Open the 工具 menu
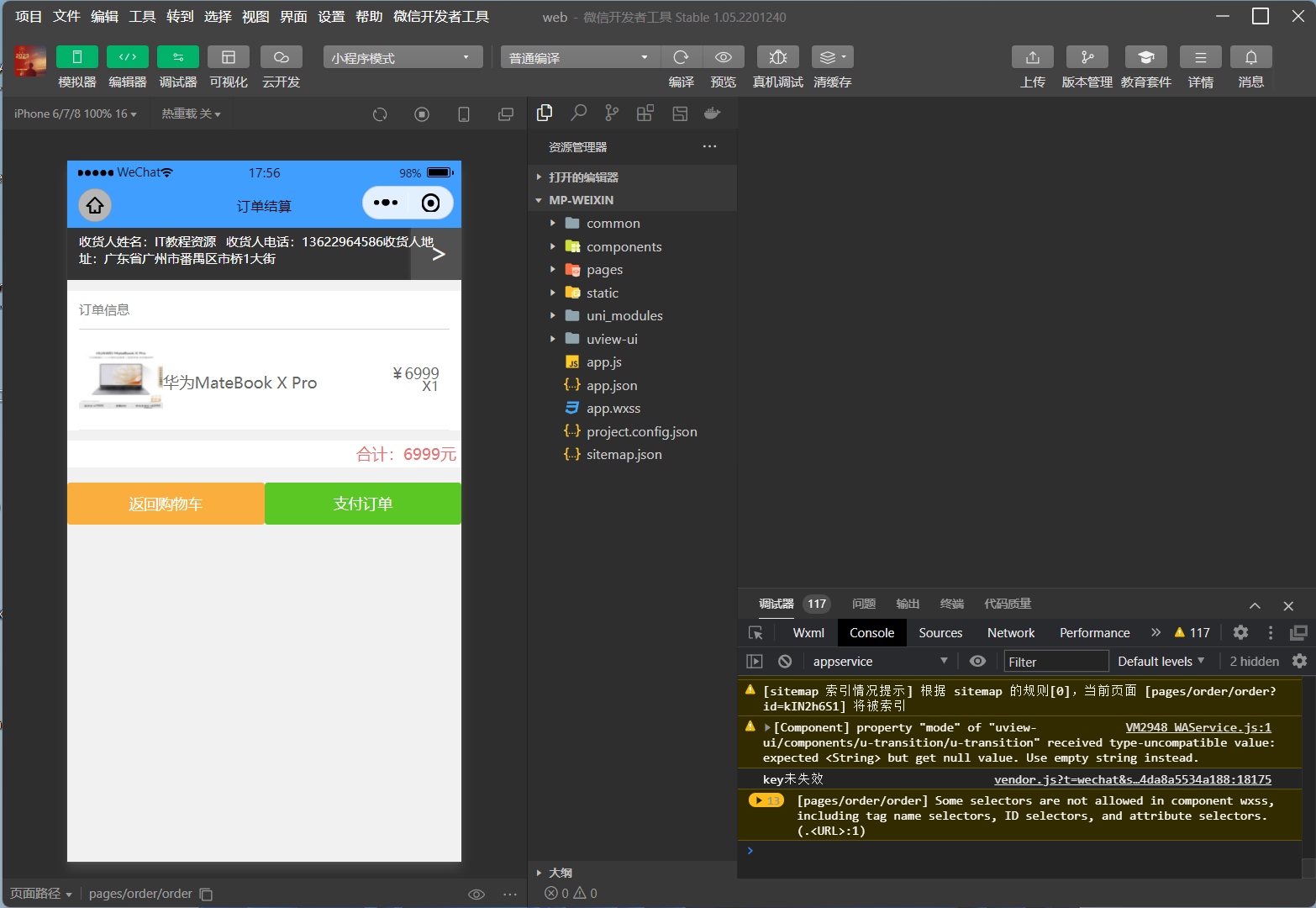 (142, 17)
